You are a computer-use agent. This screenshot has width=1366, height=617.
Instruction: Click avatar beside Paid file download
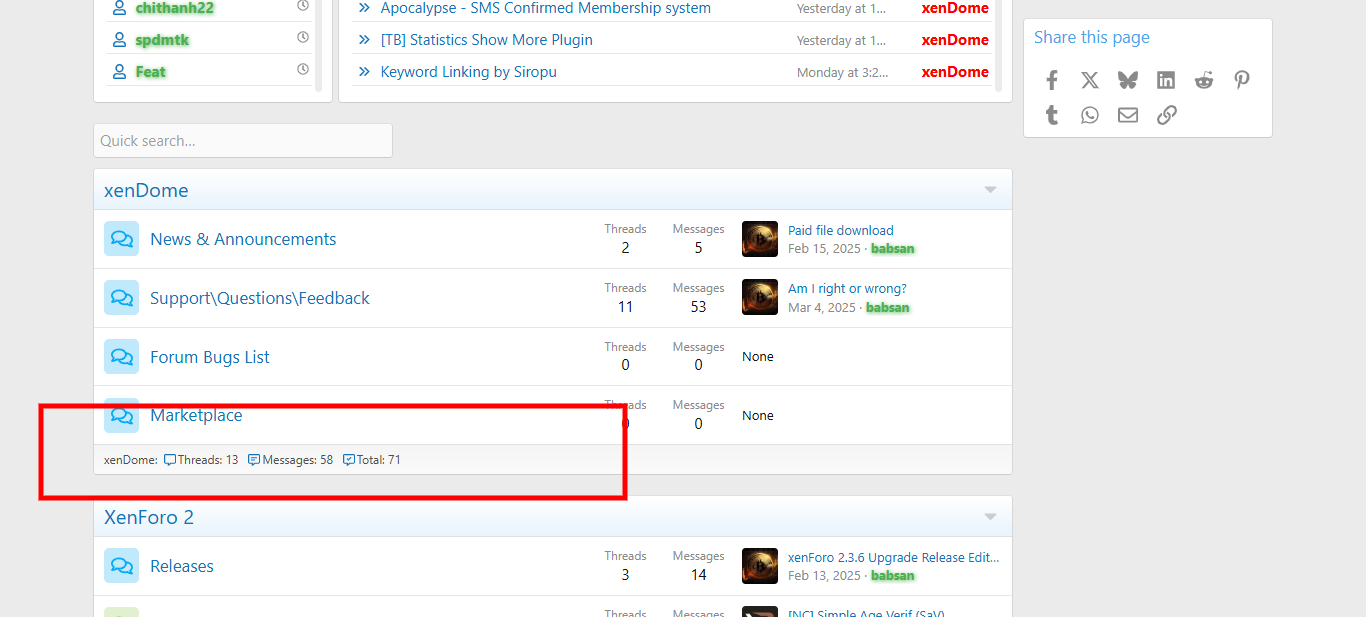[x=760, y=239]
